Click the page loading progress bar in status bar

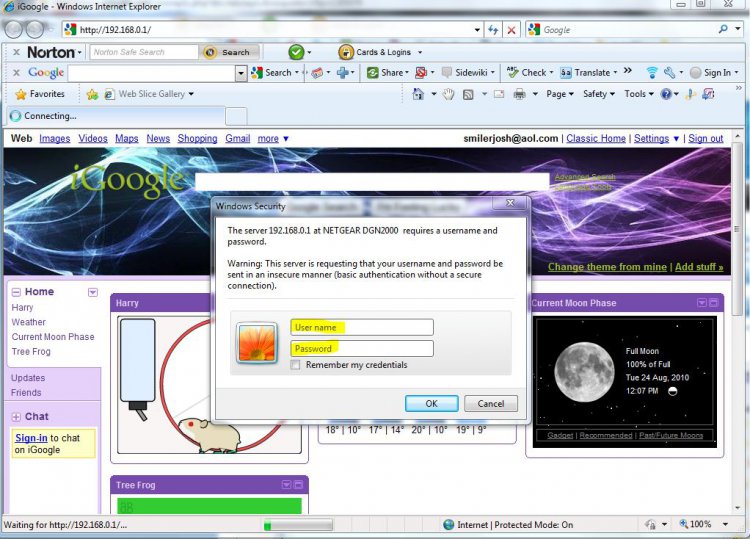298,525
